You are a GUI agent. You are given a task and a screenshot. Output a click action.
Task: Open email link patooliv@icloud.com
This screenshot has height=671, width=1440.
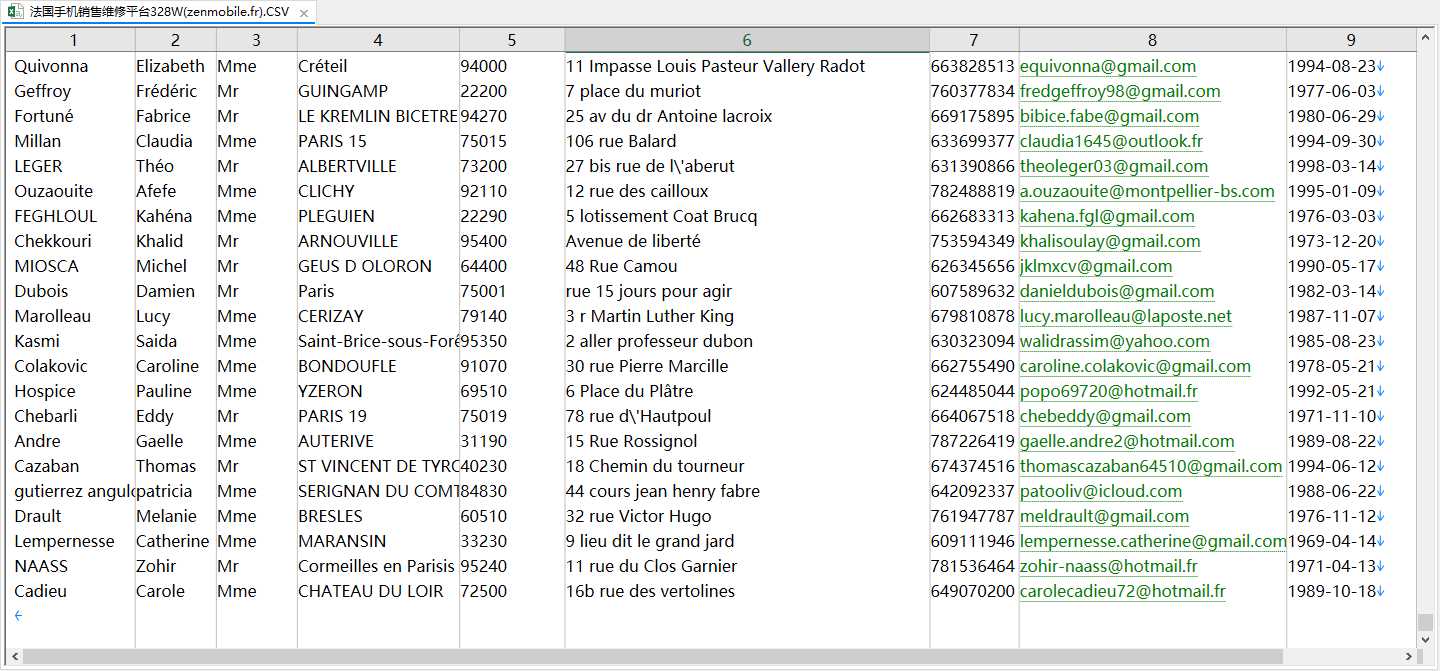click(x=1101, y=491)
